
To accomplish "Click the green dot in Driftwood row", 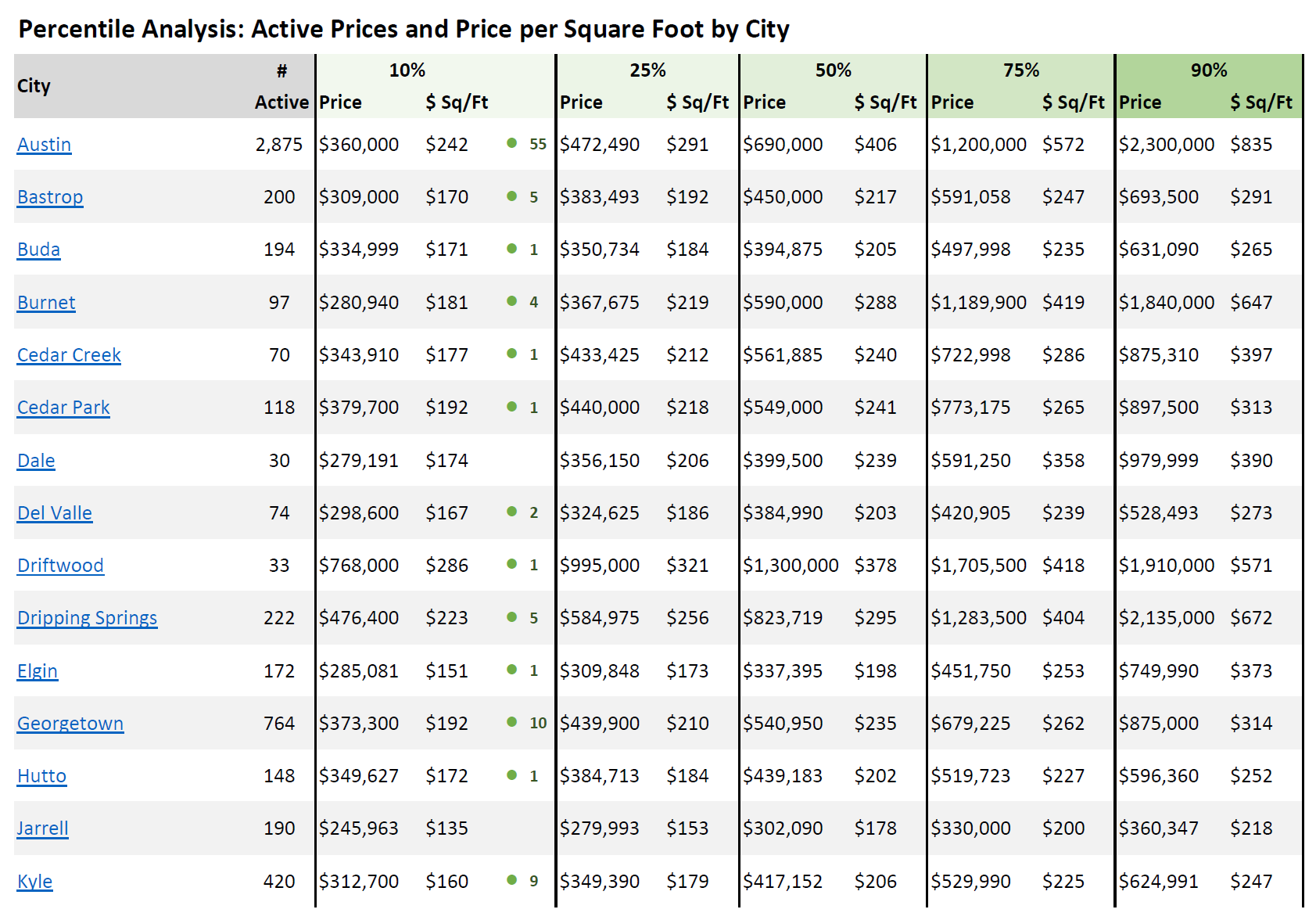I will [x=512, y=564].
